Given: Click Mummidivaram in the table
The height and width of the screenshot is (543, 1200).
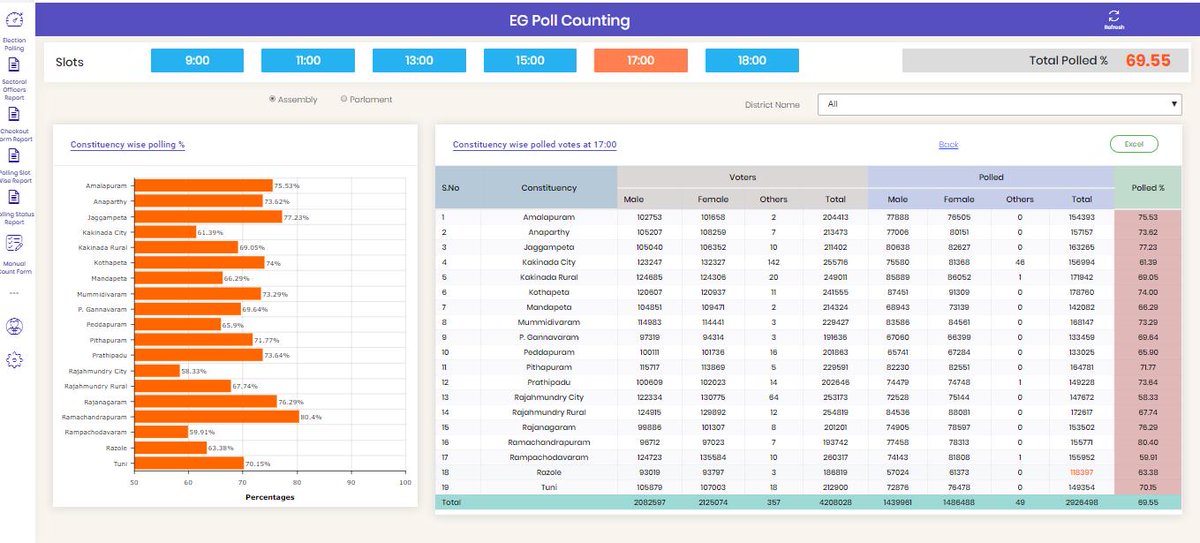Looking at the screenshot, I should click(x=549, y=322).
